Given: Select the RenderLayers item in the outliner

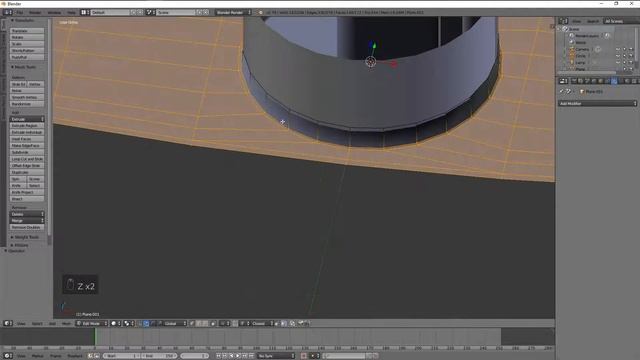Looking at the screenshot, I should pos(587,36).
